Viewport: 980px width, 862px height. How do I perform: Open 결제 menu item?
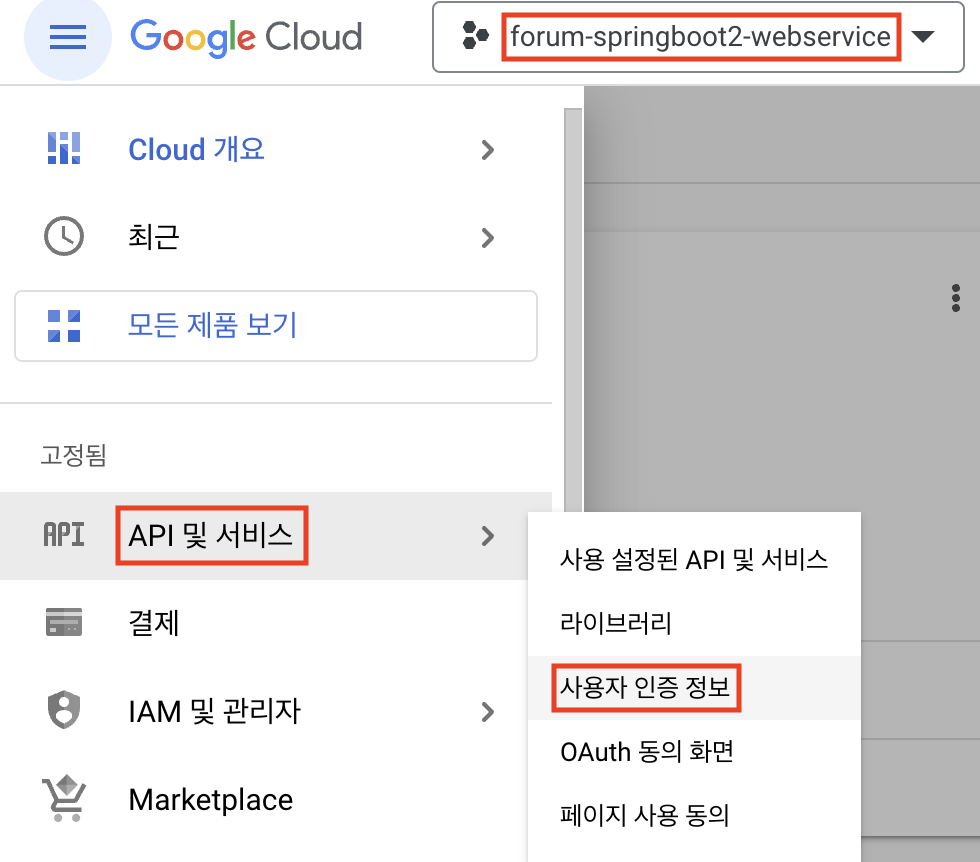coord(276,623)
